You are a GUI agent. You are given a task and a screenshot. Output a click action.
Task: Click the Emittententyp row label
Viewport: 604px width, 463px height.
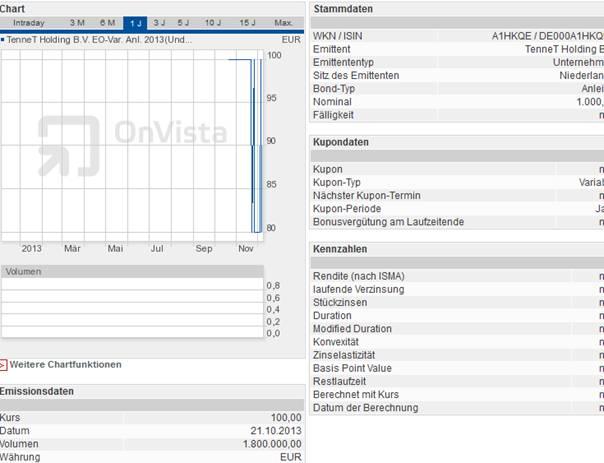pyautogui.click(x=343, y=62)
